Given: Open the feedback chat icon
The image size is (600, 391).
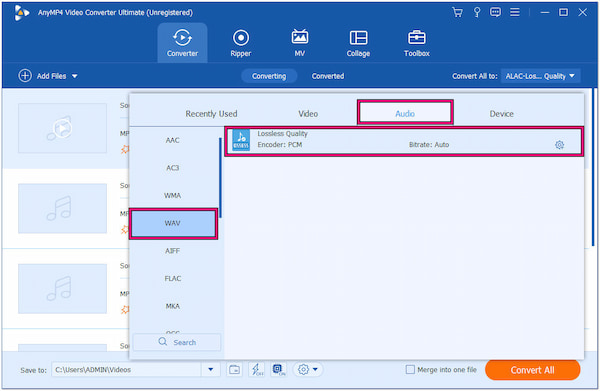Looking at the screenshot, I should (x=495, y=12).
